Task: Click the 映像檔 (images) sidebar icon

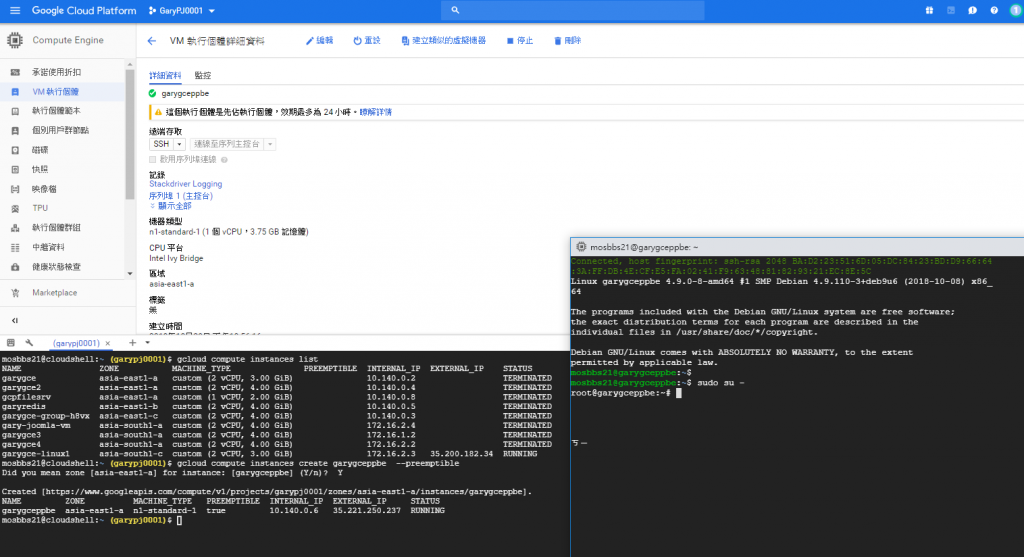Action: point(15,189)
